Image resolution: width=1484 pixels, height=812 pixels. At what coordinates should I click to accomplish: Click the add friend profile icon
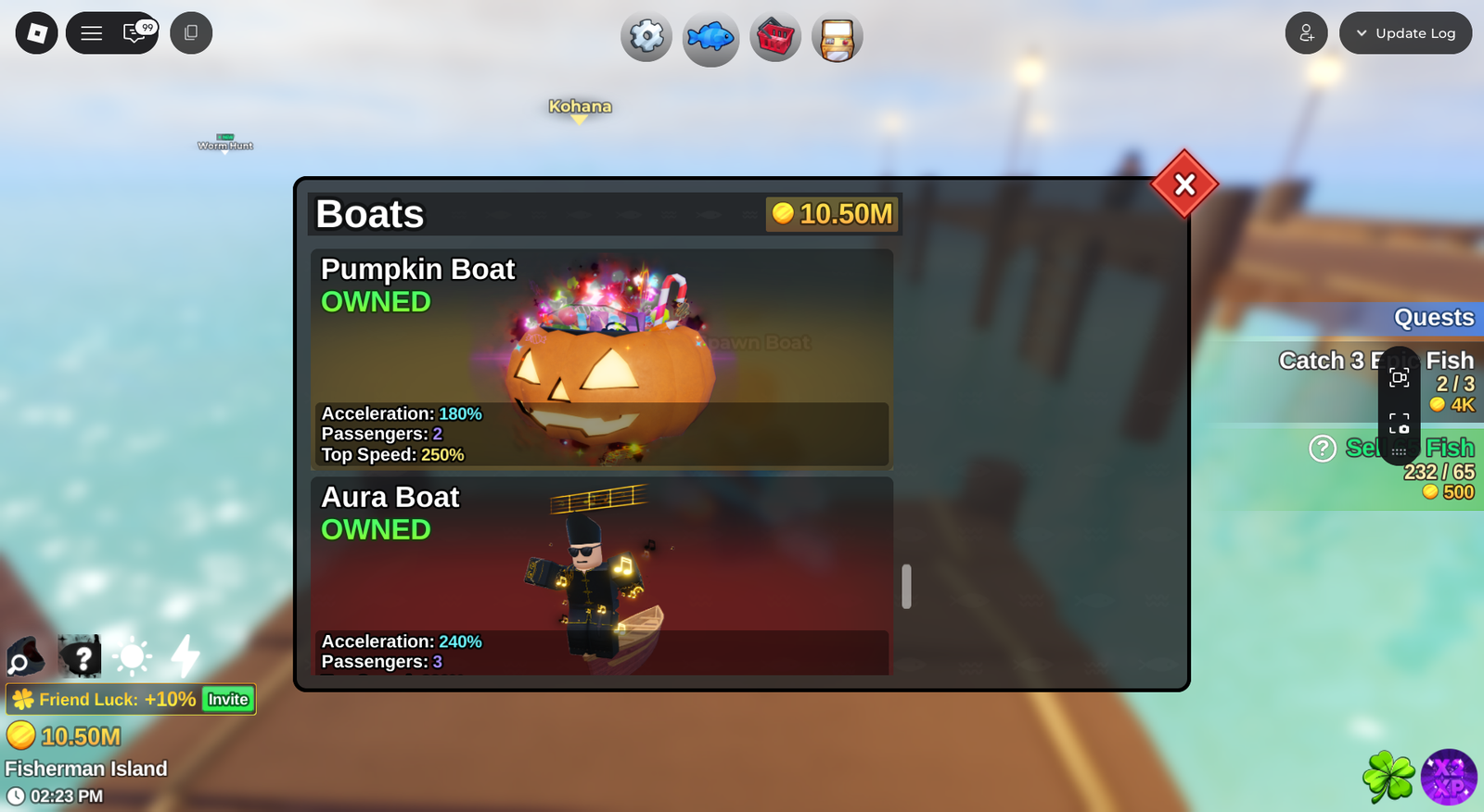[1306, 33]
